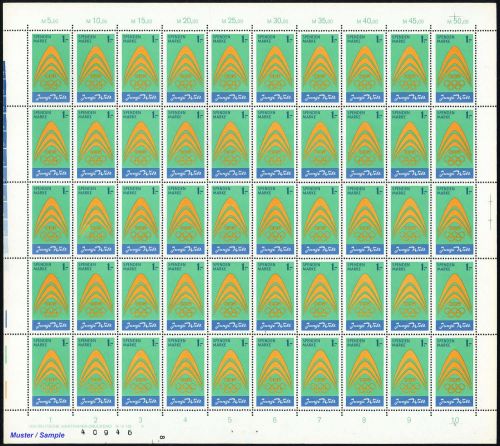Select the stamp directly below 'M 40,00'
The image size is (500, 446).
[365, 68]
